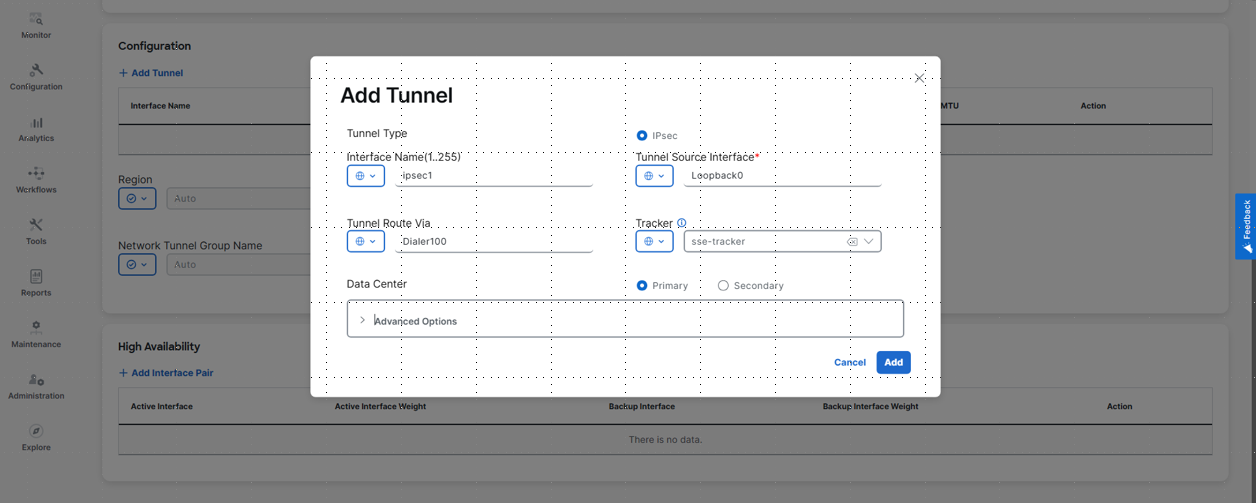1256x503 pixels.
Task: Open the sse-tracker dropdown
Action: pos(868,242)
